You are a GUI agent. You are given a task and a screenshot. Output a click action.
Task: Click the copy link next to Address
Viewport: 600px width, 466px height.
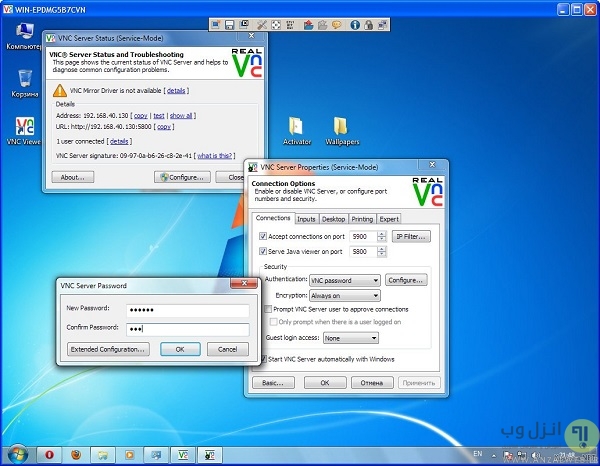[x=140, y=116]
